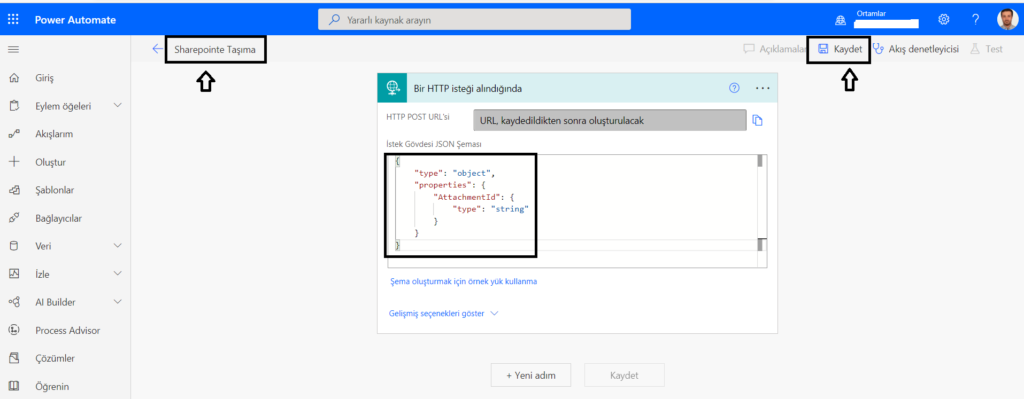Viewport: 1024px width, 399px height.
Task: Click inside the JSON schema editor
Action: click(x=577, y=211)
